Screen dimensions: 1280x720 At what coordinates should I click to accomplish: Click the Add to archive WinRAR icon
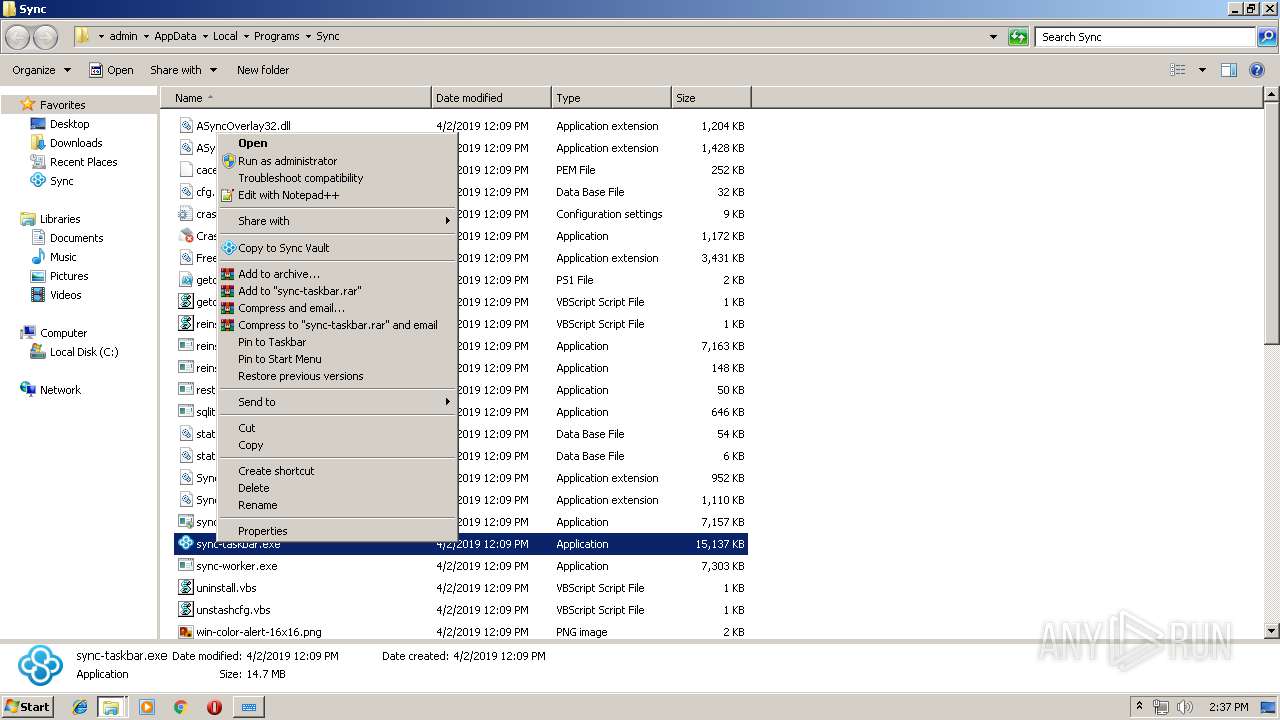pos(229,274)
